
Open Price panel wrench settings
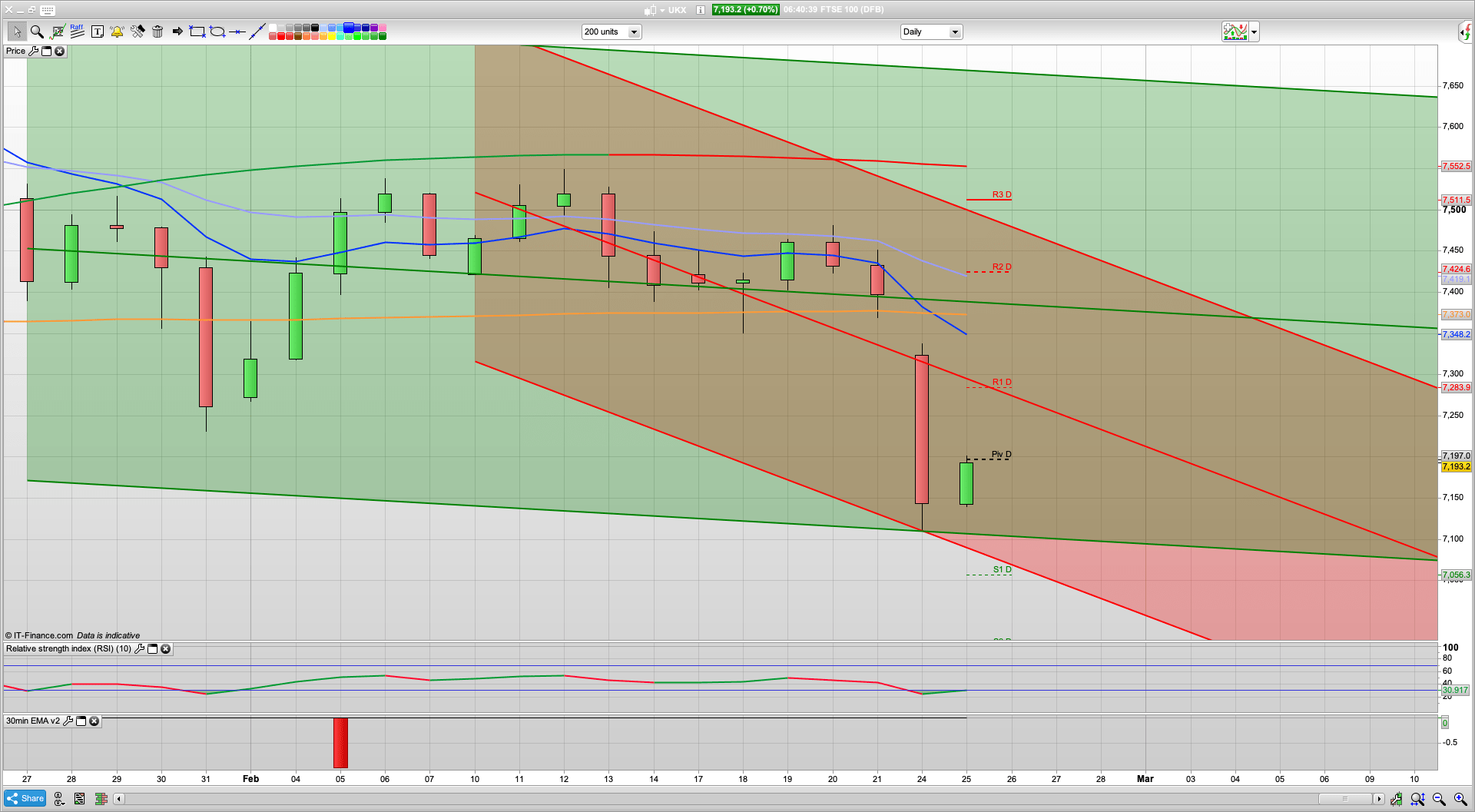pos(34,51)
